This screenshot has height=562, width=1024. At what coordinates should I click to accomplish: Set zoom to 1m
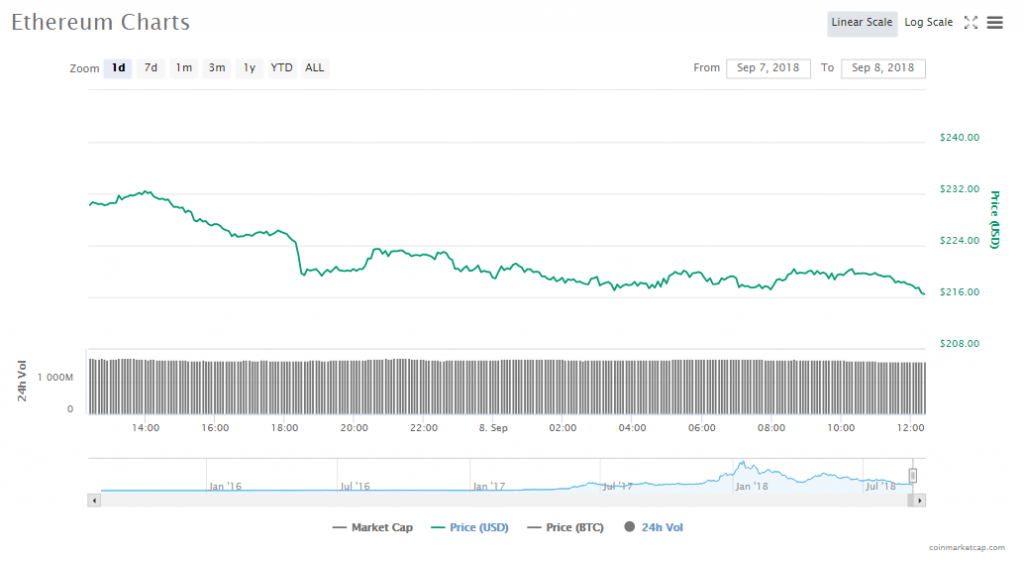(x=184, y=68)
